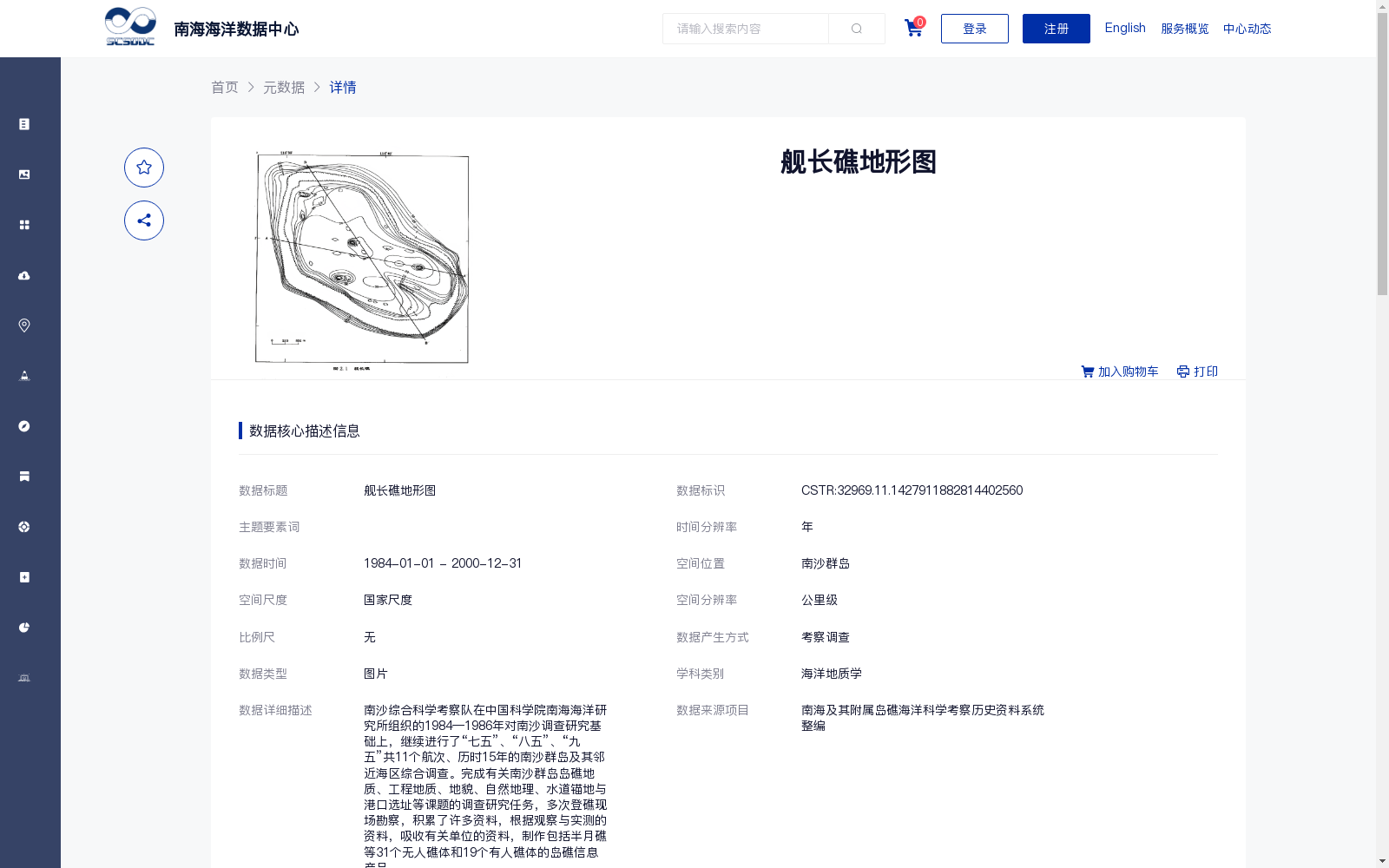
Task: Click the 登录 login button
Action: click(975, 29)
